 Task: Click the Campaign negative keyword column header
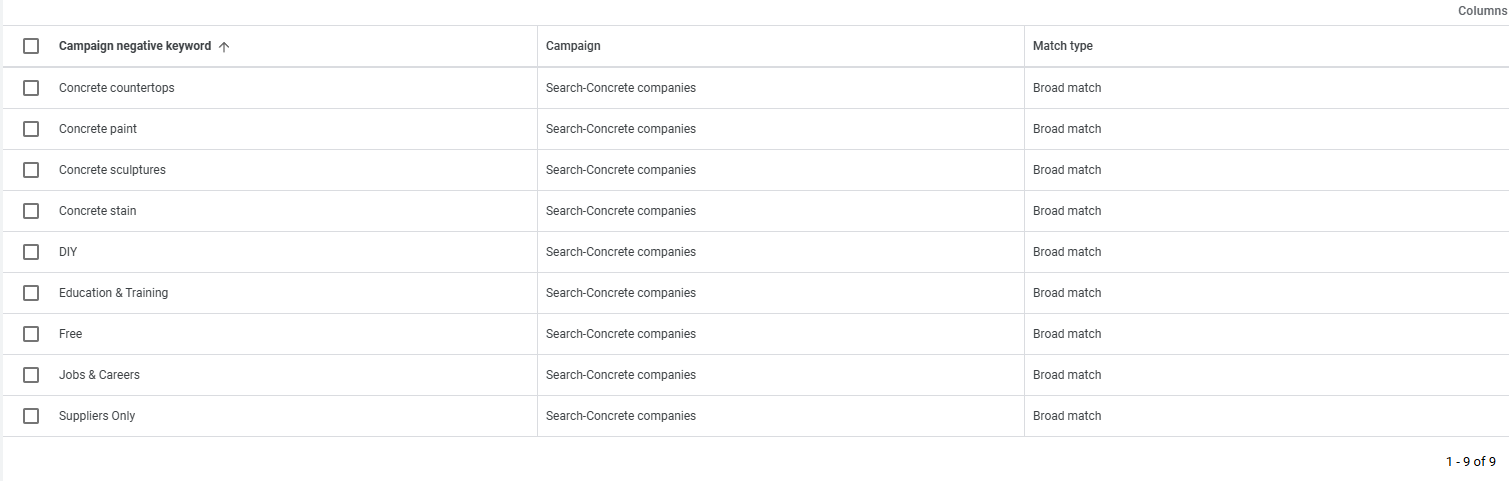click(135, 46)
